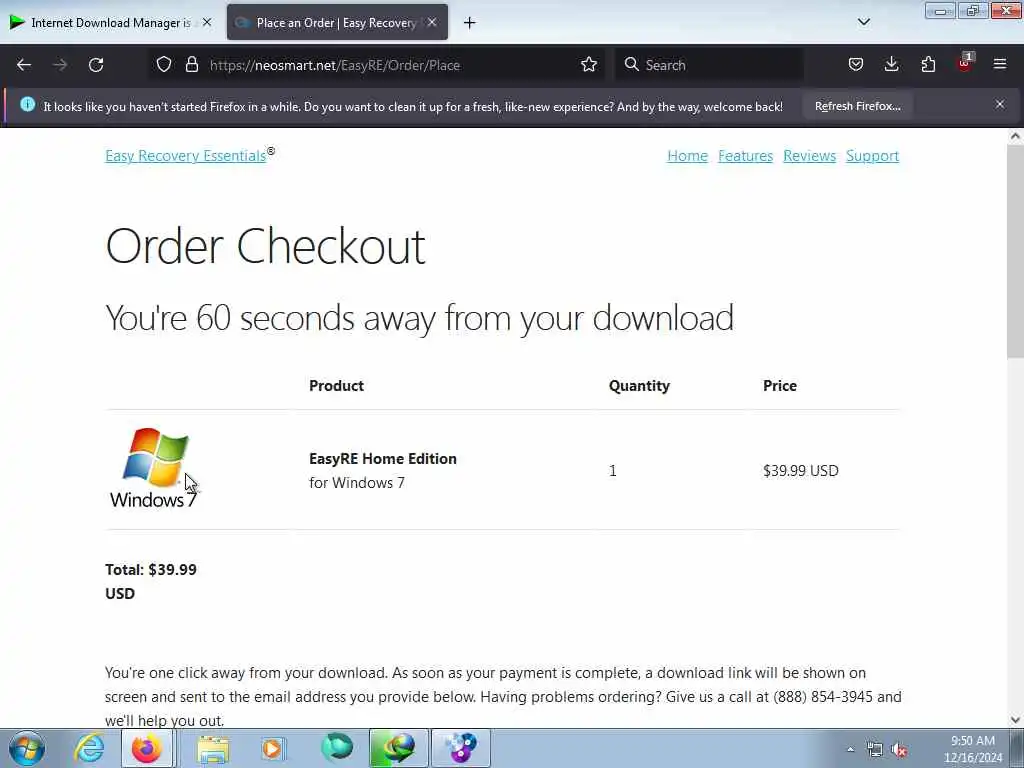Screen dimensions: 1024x768
Task: Close the Internet Download Manager tab
Action: pyautogui.click(x=207, y=22)
